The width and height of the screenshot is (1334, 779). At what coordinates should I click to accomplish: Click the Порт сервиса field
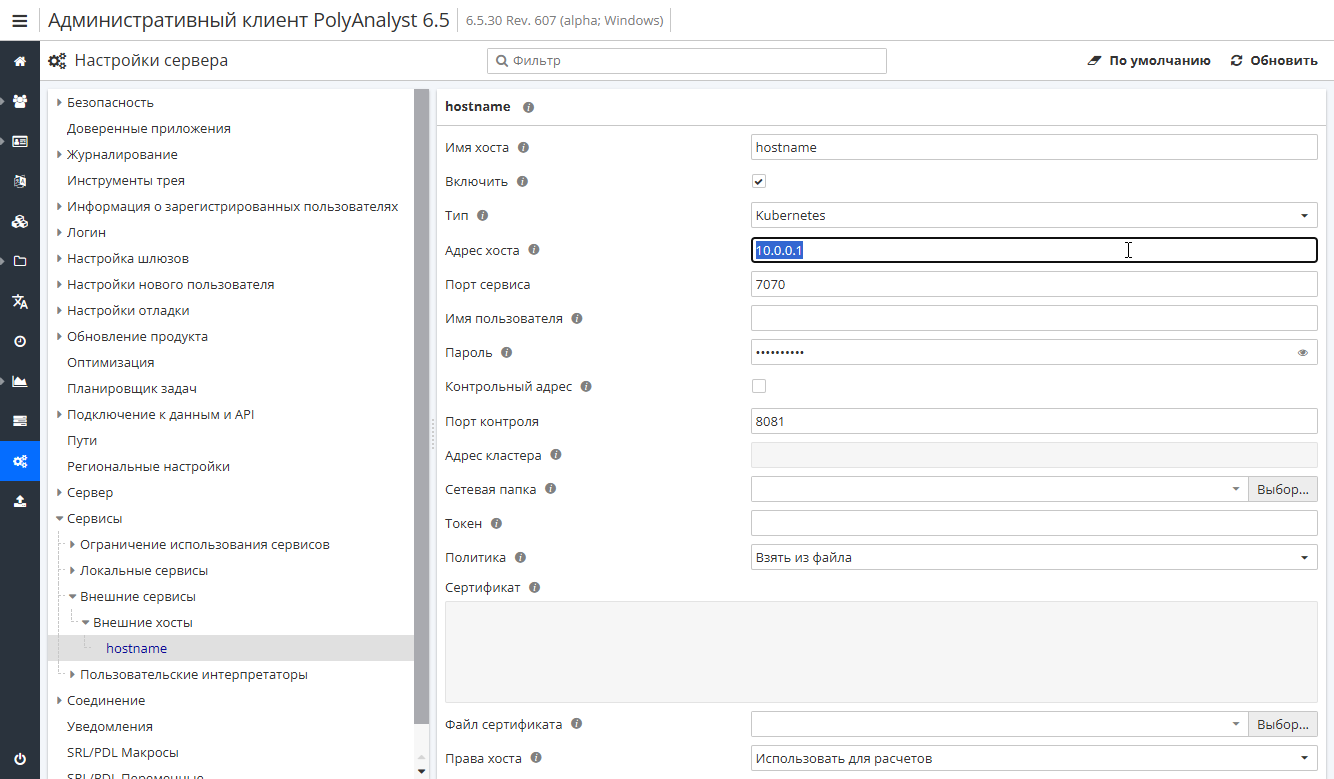(x=1034, y=284)
